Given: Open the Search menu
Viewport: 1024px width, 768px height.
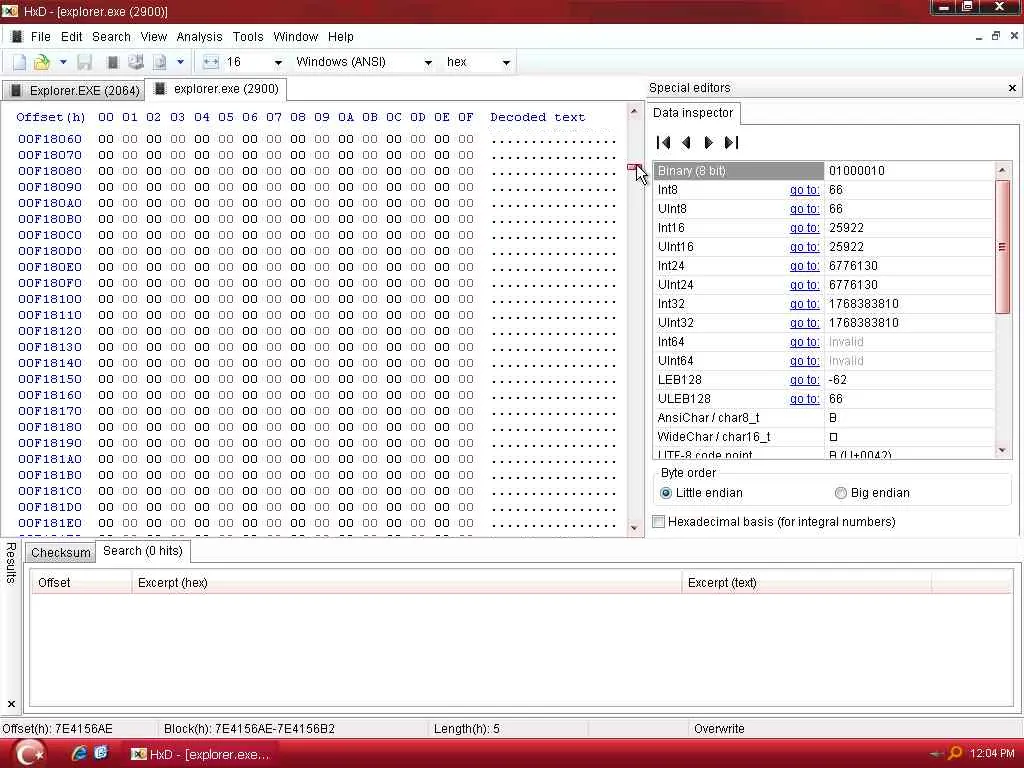Looking at the screenshot, I should [111, 37].
